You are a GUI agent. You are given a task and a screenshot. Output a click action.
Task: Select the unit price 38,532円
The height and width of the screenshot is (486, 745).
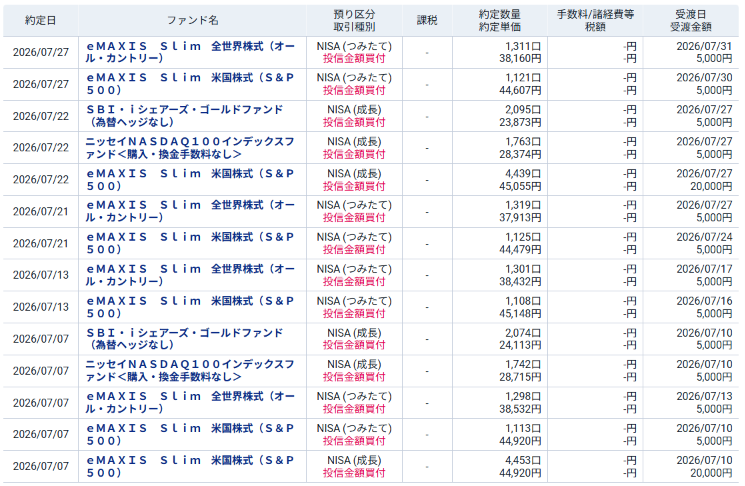click(520, 409)
